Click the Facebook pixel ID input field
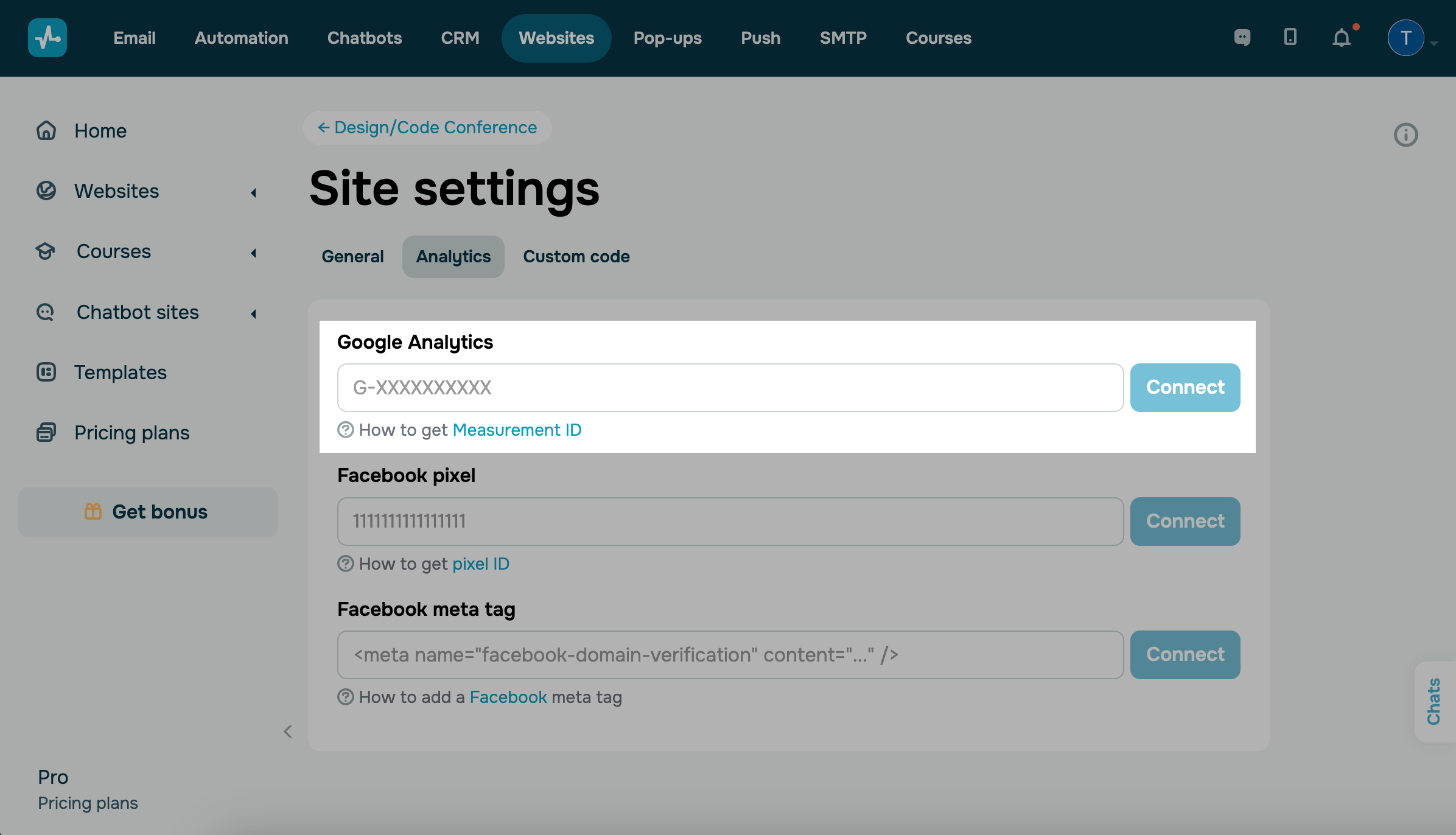This screenshot has height=835, width=1456. (730, 521)
